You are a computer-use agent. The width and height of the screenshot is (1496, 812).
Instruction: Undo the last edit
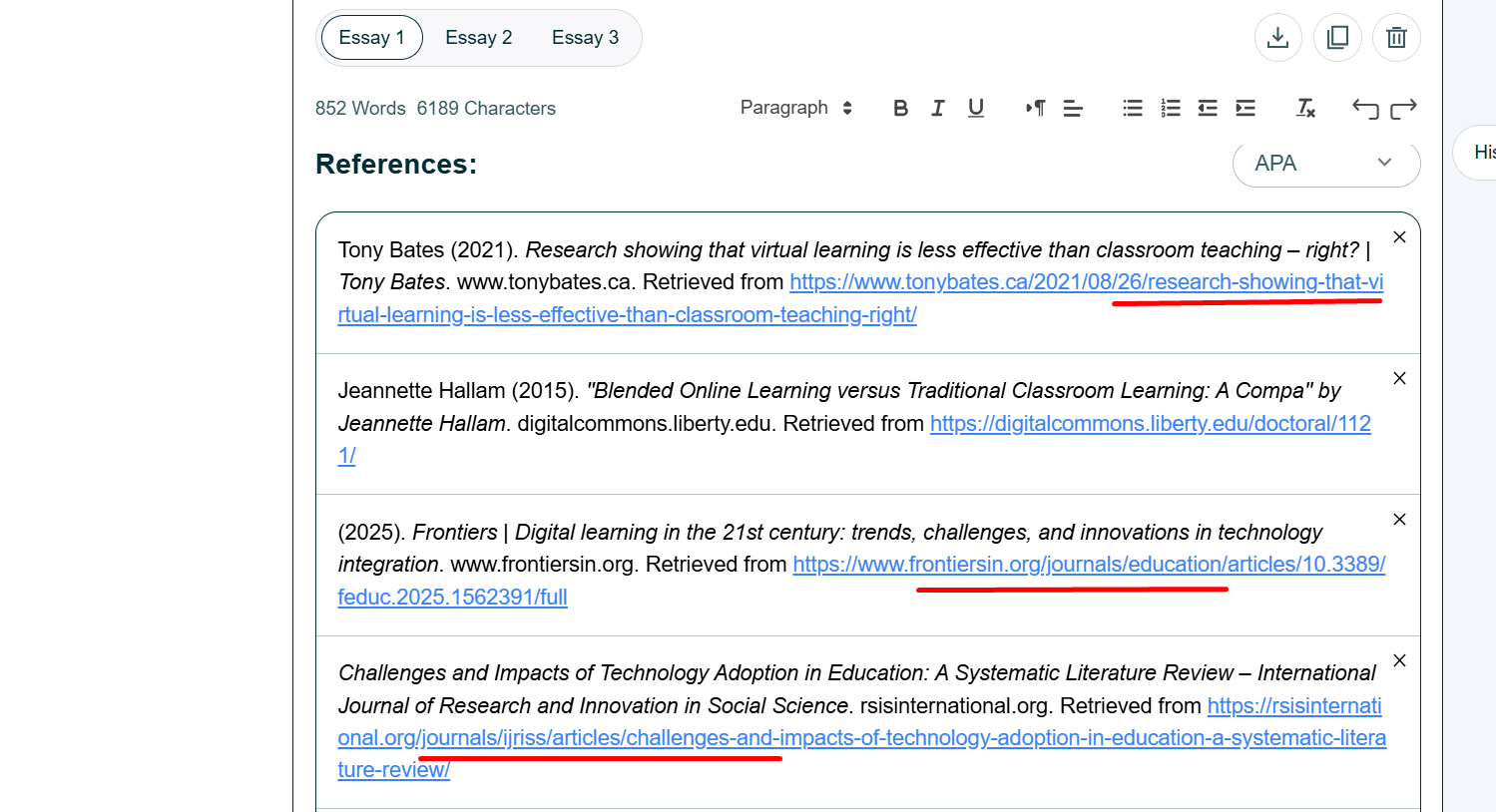tap(1365, 108)
